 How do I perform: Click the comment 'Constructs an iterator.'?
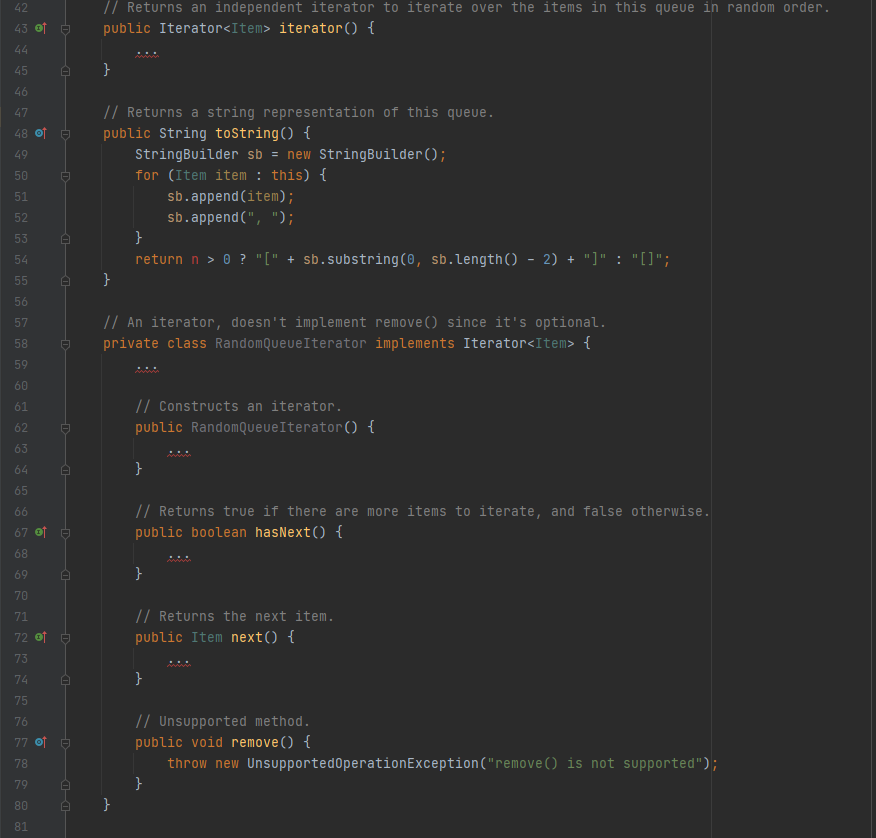pyautogui.click(x=238, y=407)
